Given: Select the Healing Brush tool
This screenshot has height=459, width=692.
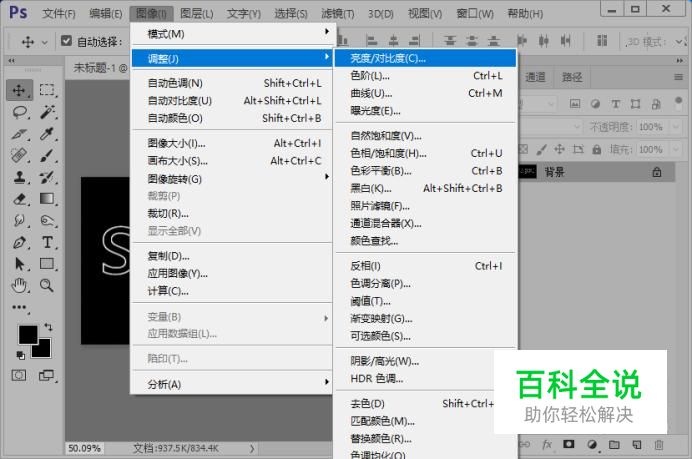Looking at the screenshot, I should (19, 155).
